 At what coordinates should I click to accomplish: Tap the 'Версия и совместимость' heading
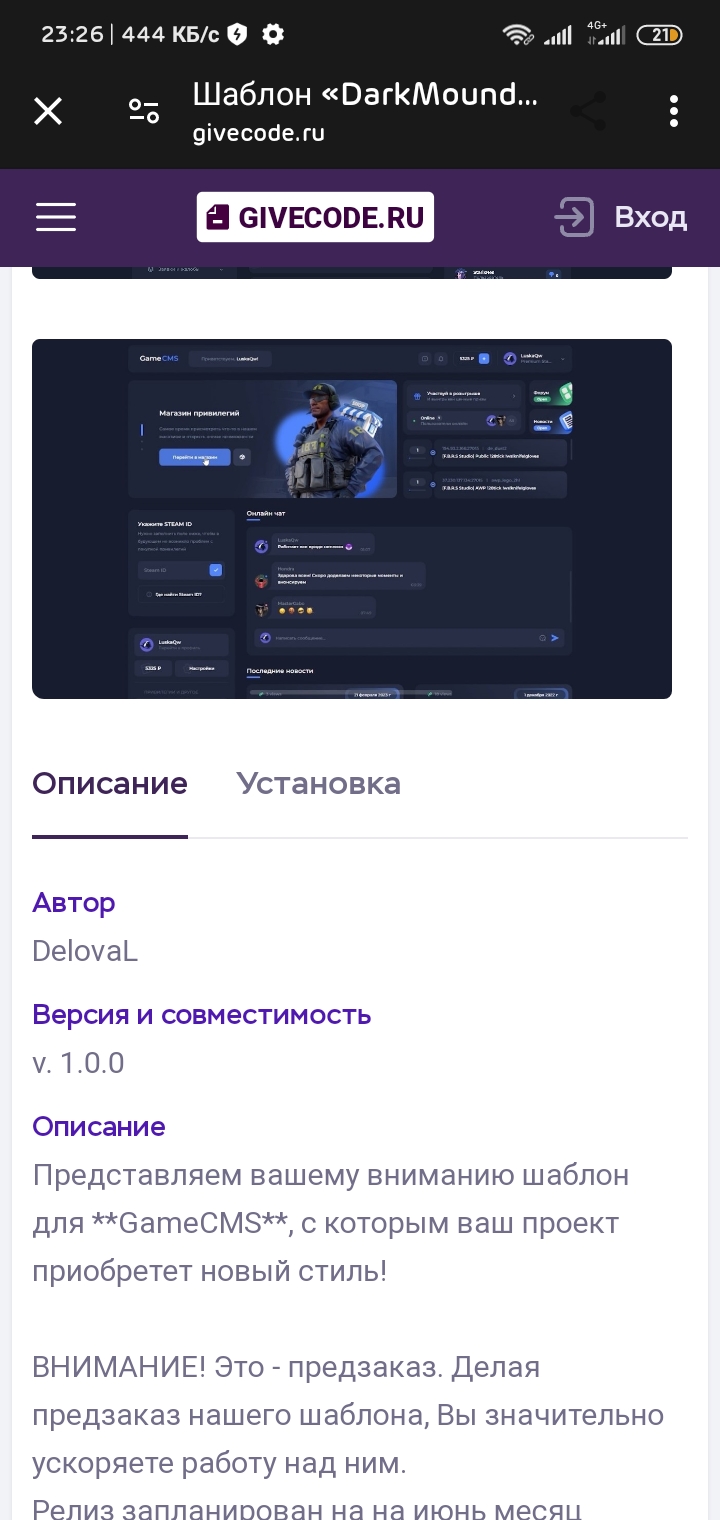[x=202, y=1014]
